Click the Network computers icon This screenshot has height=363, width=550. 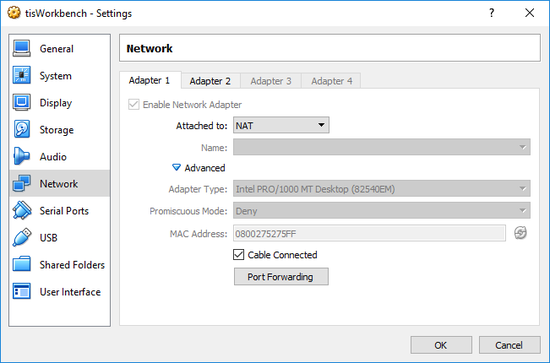pos(22,183)
